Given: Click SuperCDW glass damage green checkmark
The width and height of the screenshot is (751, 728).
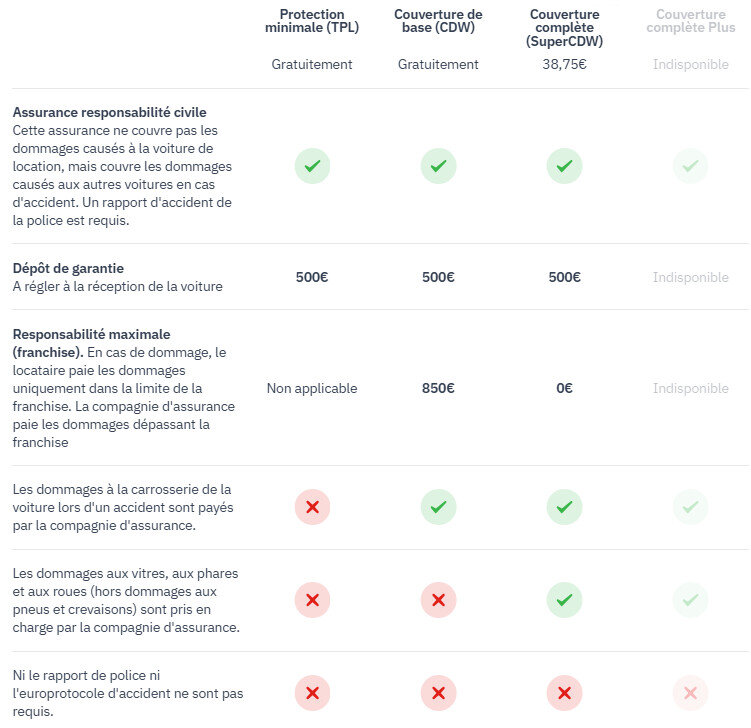Looking at the screenshot, I should click(x=564, y=600).
